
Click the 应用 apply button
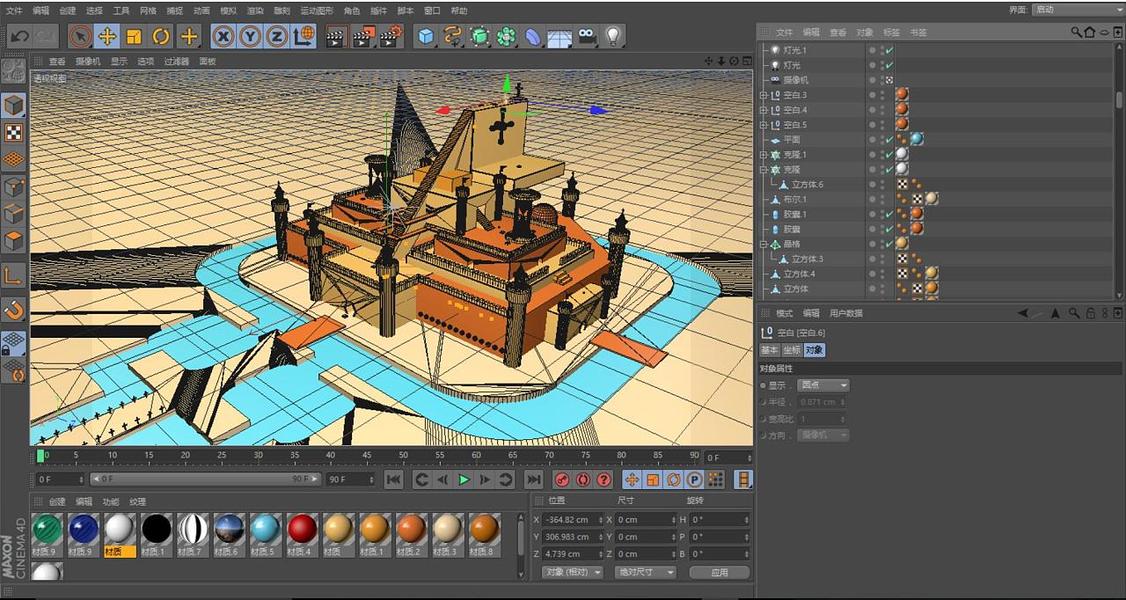point(720,572)
